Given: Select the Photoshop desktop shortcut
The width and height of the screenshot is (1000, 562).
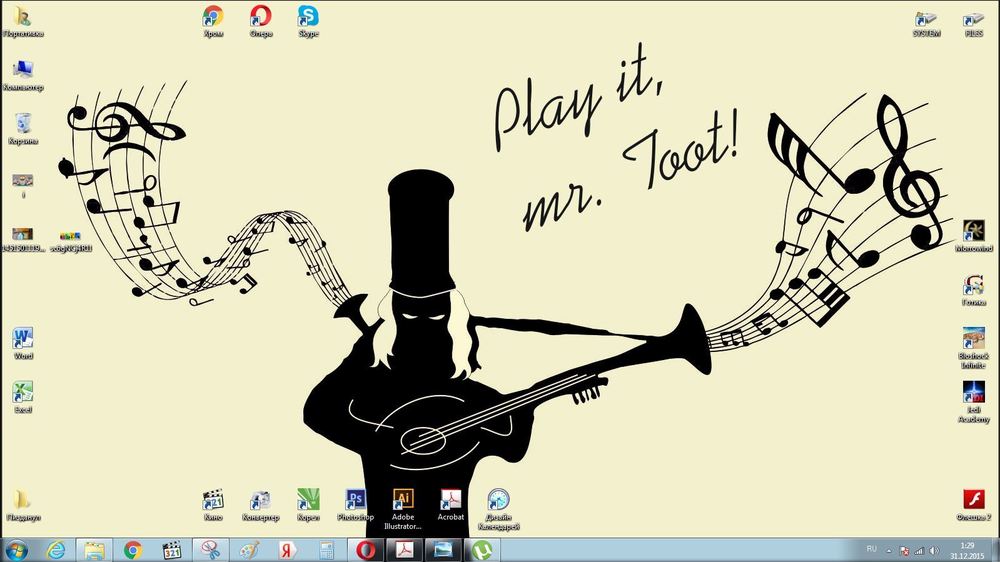Looking at the screenshot, I should (x=355, y=501).
